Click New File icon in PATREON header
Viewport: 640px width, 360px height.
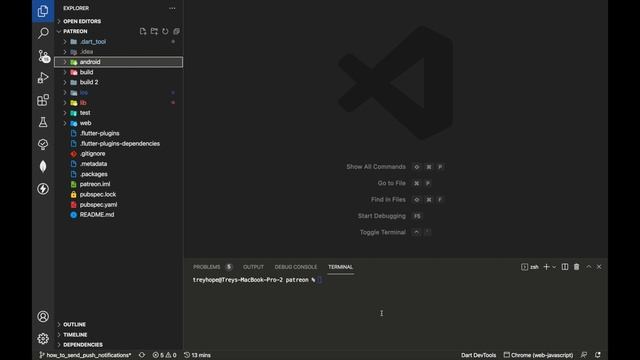(x=143, y=31)
